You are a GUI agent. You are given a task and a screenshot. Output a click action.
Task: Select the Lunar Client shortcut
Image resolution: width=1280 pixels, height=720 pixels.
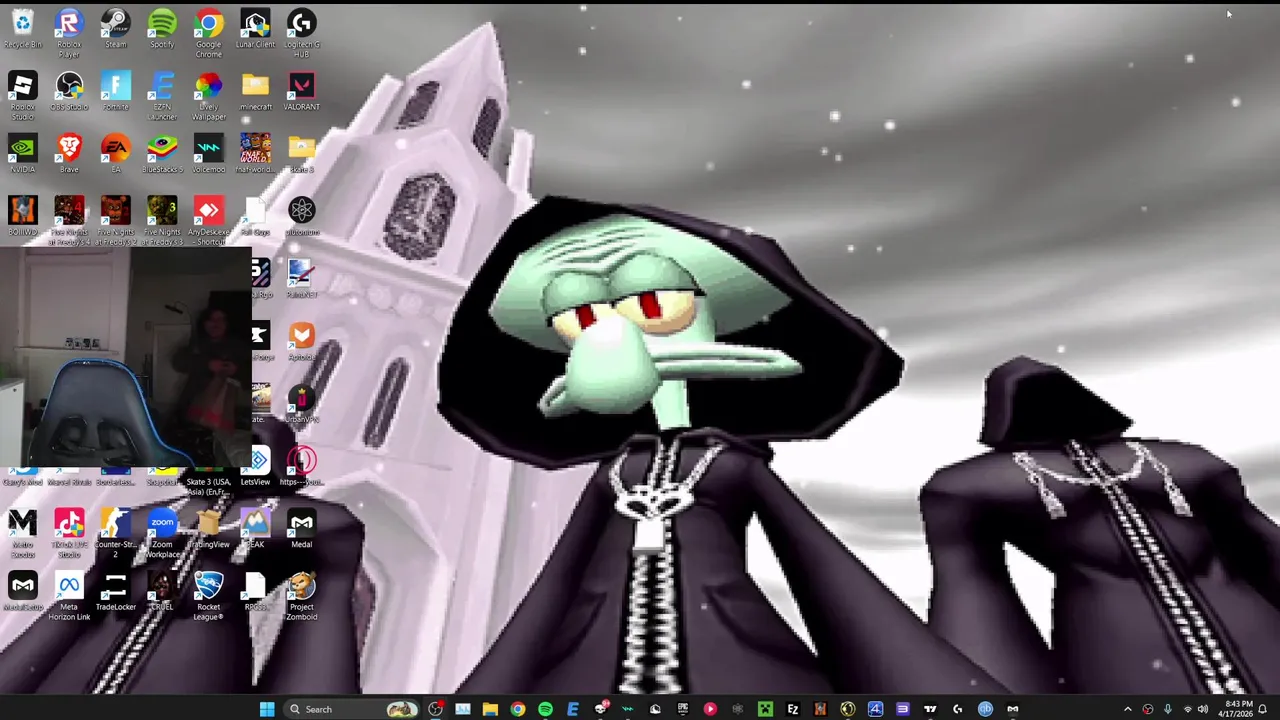coord(255,29)
